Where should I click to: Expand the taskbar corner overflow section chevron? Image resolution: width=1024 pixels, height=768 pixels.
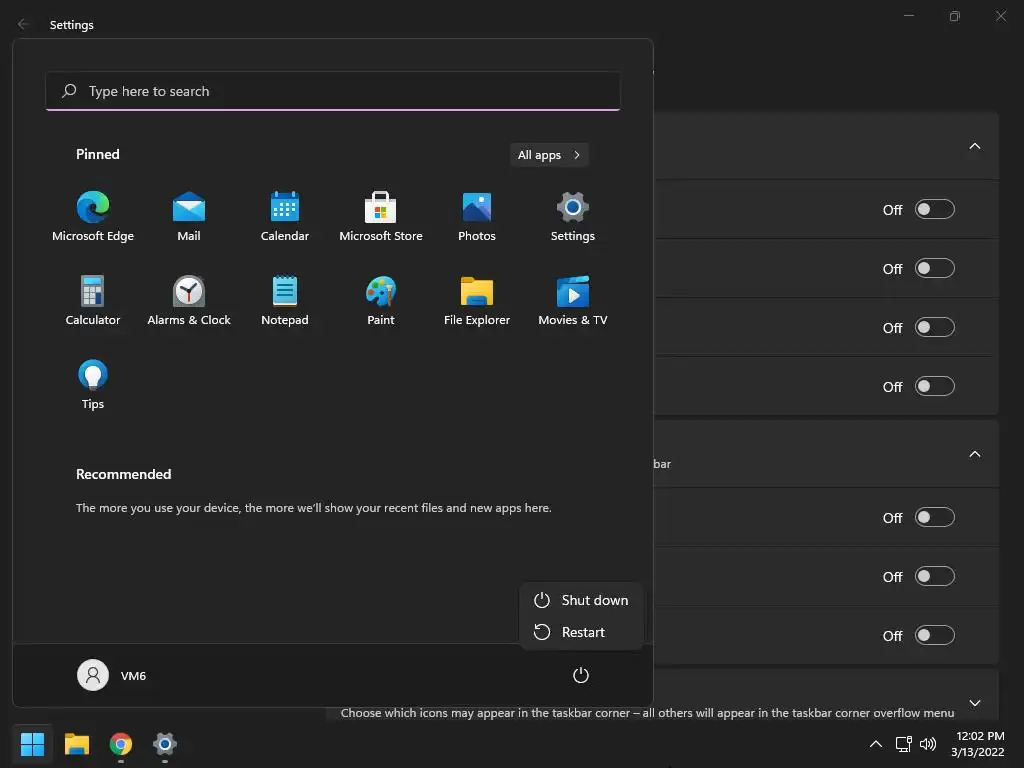pyautogui.click(x=974, y=703)
